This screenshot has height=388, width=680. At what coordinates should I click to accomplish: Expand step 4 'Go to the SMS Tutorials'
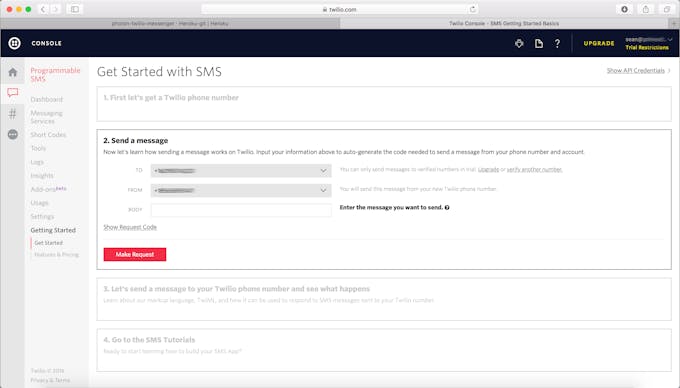[384, 350]
